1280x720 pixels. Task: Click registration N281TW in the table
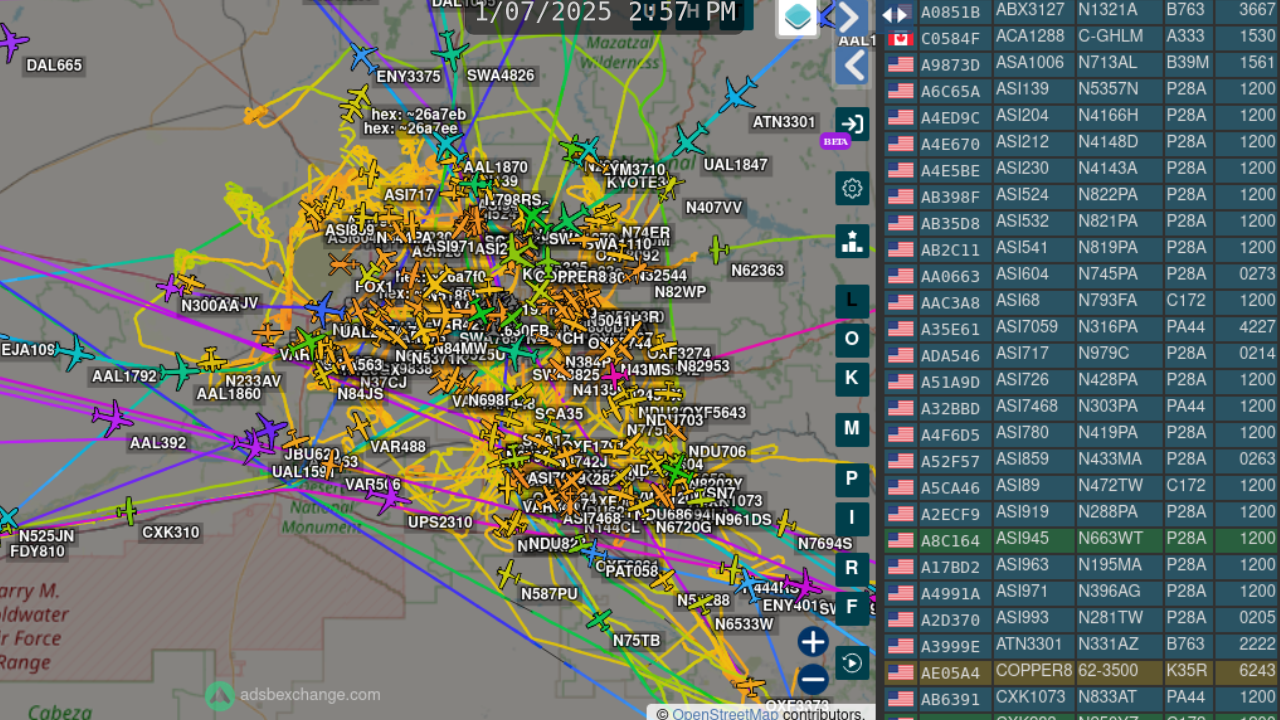(x=1110, y=618)
